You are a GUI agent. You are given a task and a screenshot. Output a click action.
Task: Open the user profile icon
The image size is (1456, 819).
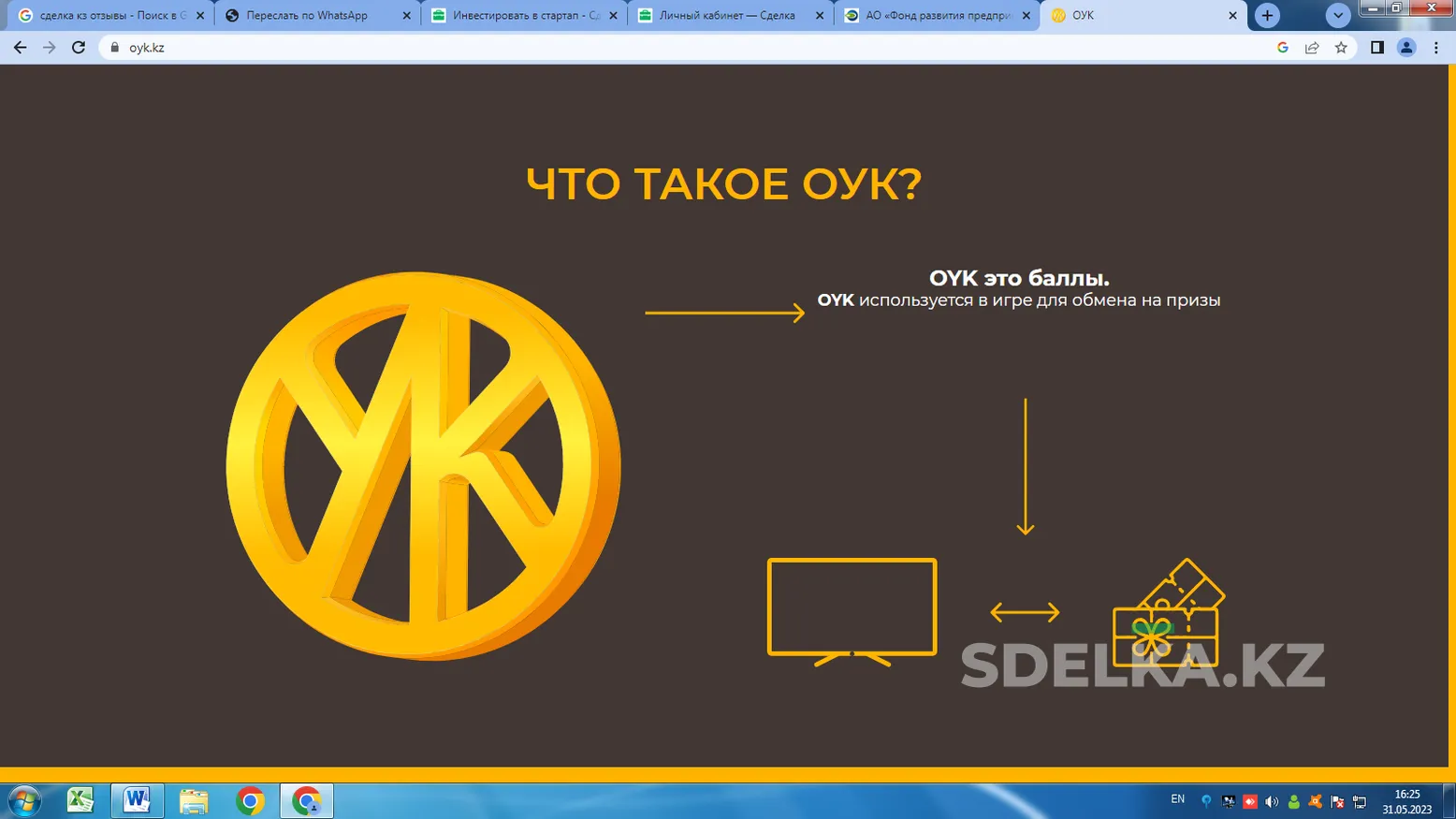click(x=1406, y=48)
